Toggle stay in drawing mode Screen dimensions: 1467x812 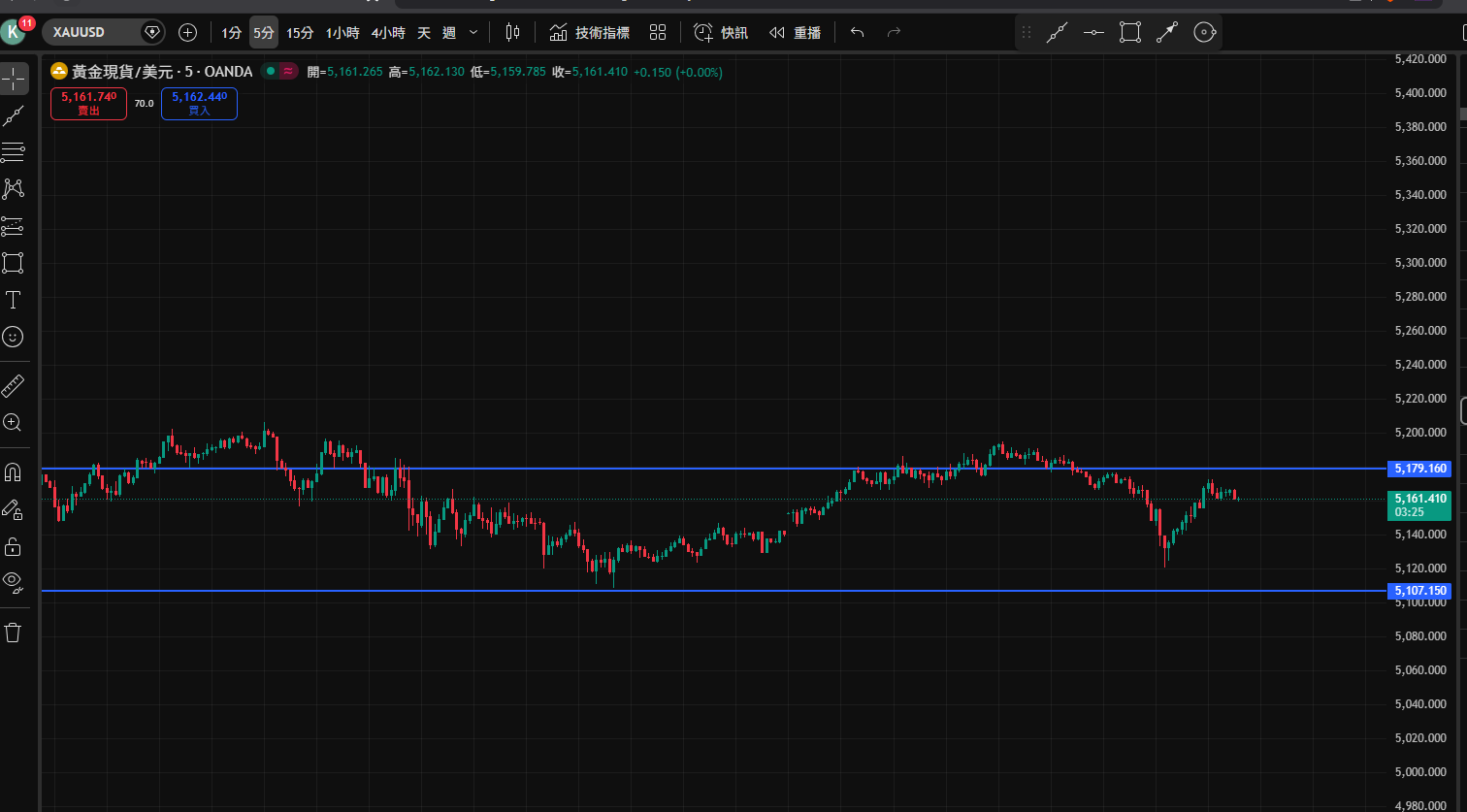point(14,509)
